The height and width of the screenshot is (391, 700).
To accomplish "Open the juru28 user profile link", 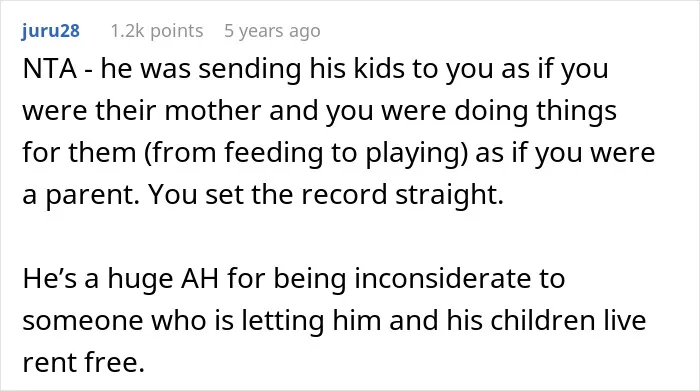I will click(x=50, y=31).
